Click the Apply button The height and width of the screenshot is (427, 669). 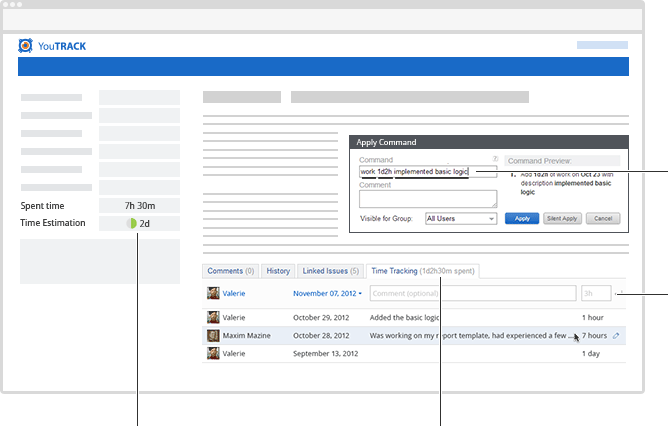coord(522,218)
